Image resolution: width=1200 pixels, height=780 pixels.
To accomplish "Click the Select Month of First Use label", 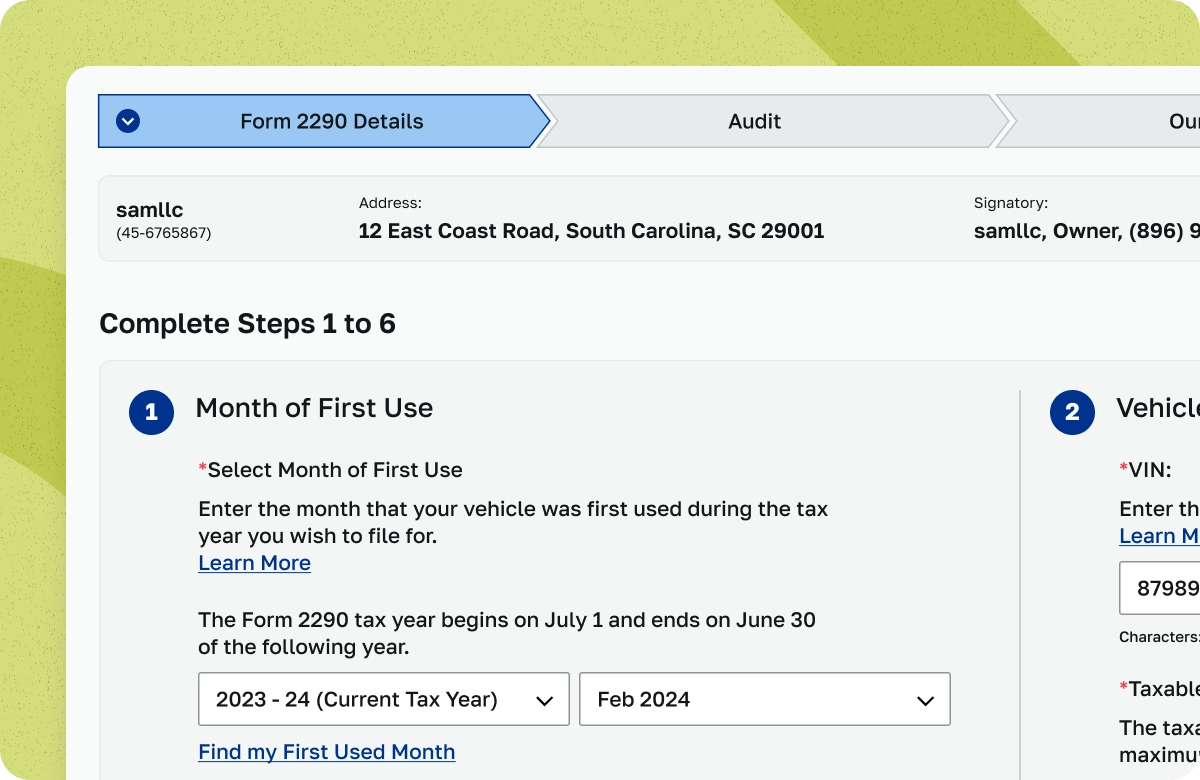I will [x=330, y=470].
